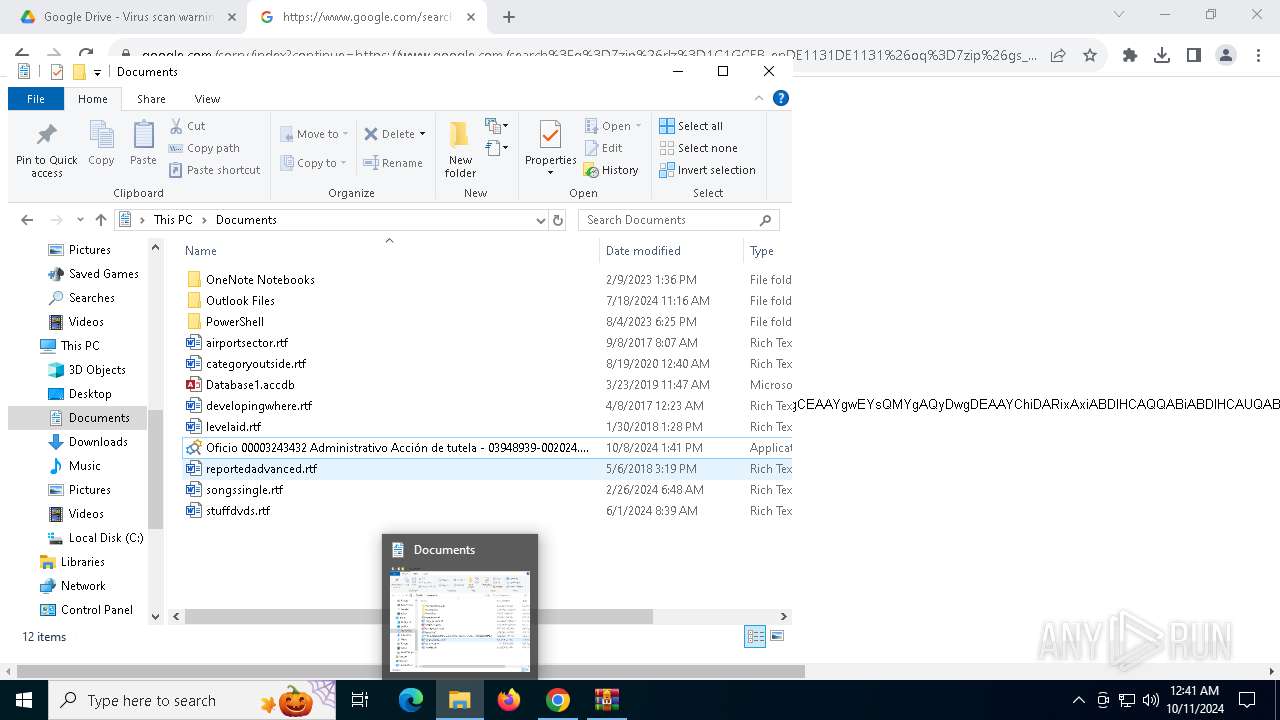The width and height of the screenshot is (1280, 720).
Task: Select Desktop in navigation pane
Action: pos(90,394)
